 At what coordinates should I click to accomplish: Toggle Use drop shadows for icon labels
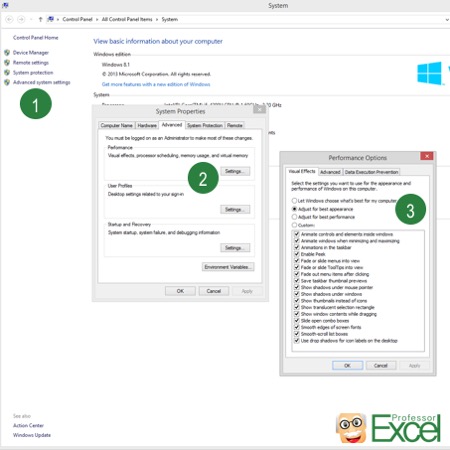pos(297,341)
